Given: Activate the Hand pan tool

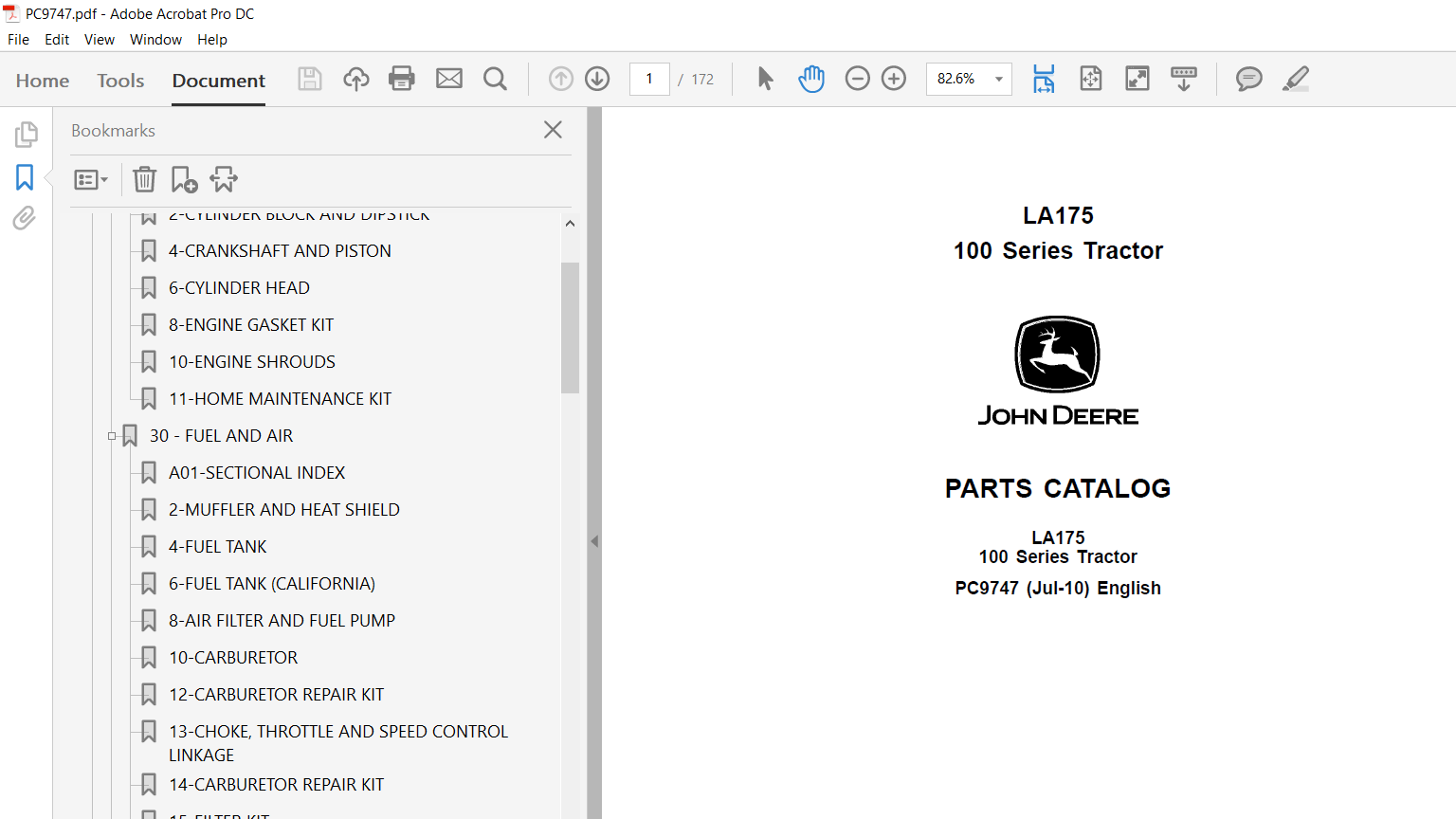Looking at the screenshot, I should pyautogui.click(x=811, y=79).
